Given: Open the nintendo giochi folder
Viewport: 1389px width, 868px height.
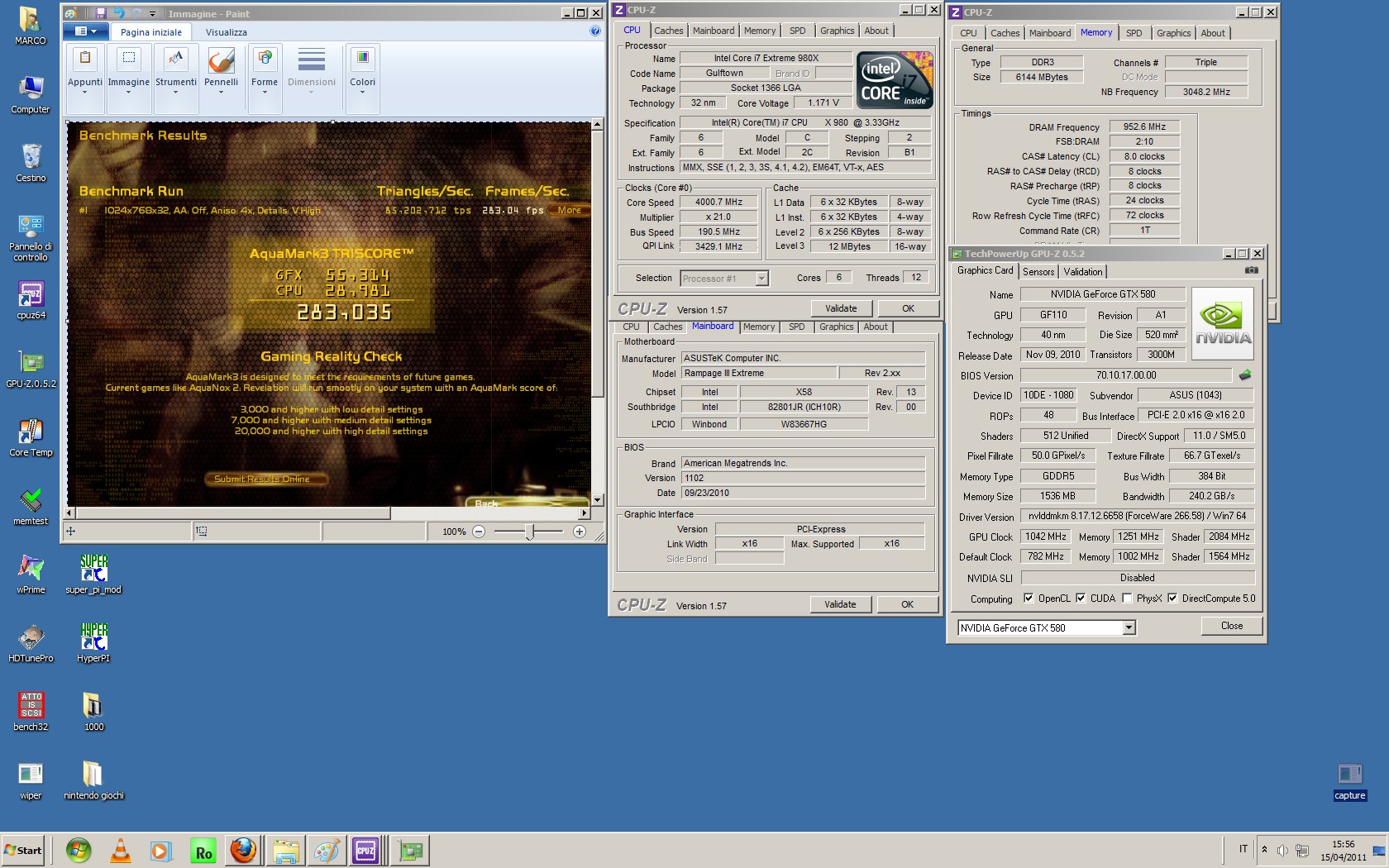Looking at the screenshot, I should (93, 780).
